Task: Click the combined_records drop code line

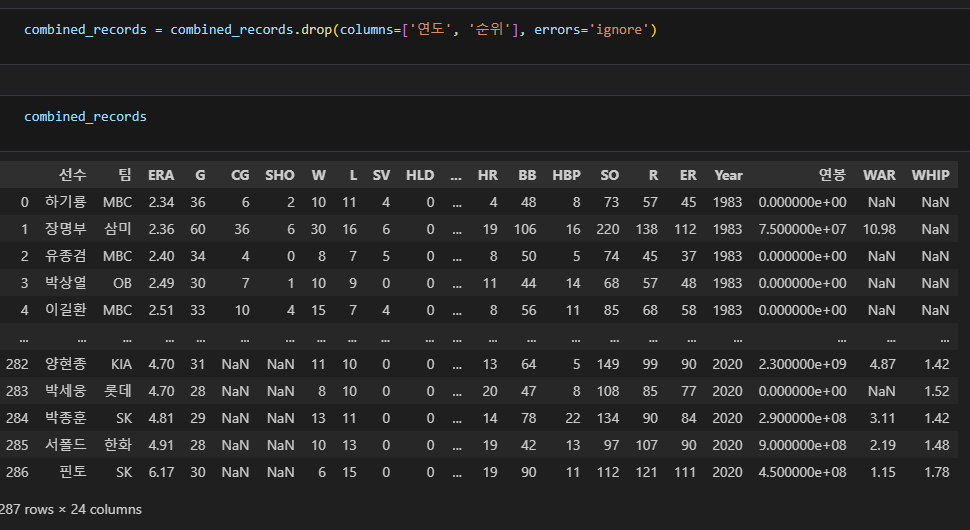Action: pos(340,30)
